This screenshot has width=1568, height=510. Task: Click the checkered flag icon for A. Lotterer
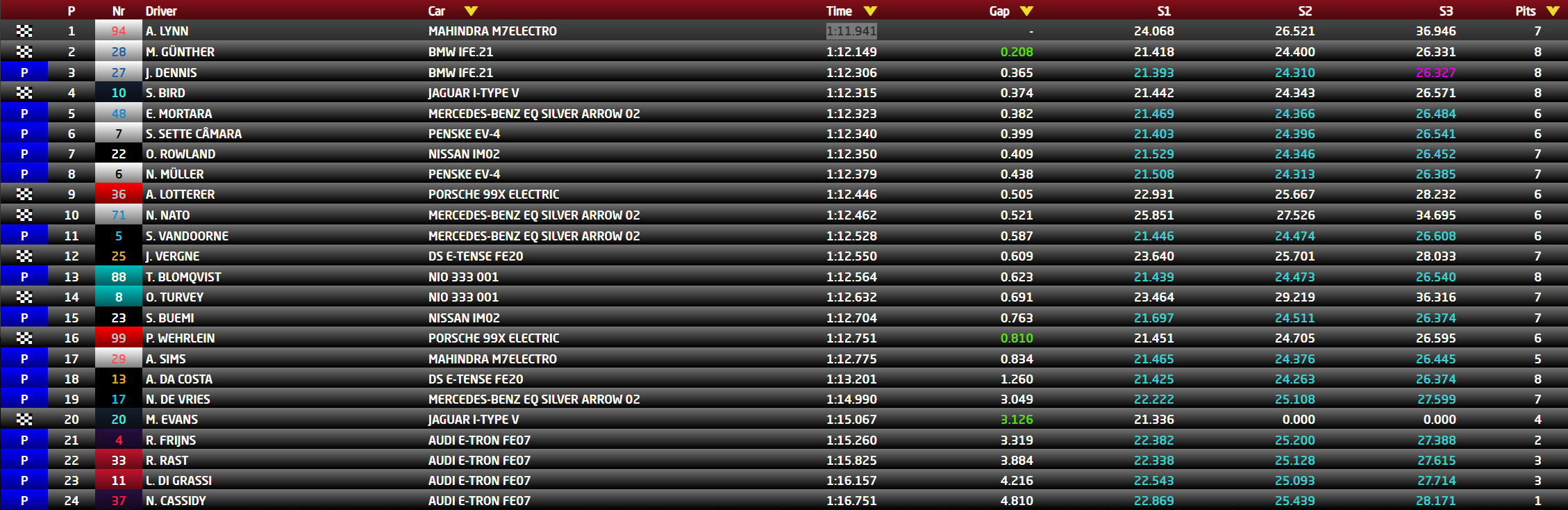pos(24,195)
